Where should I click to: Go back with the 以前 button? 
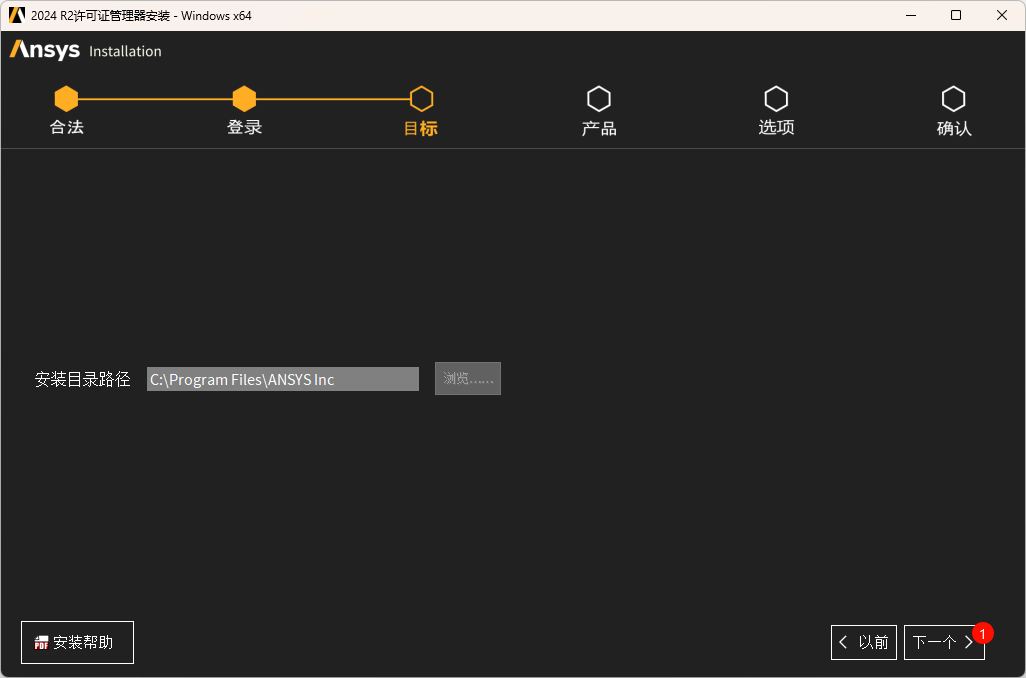pos(864,643)
